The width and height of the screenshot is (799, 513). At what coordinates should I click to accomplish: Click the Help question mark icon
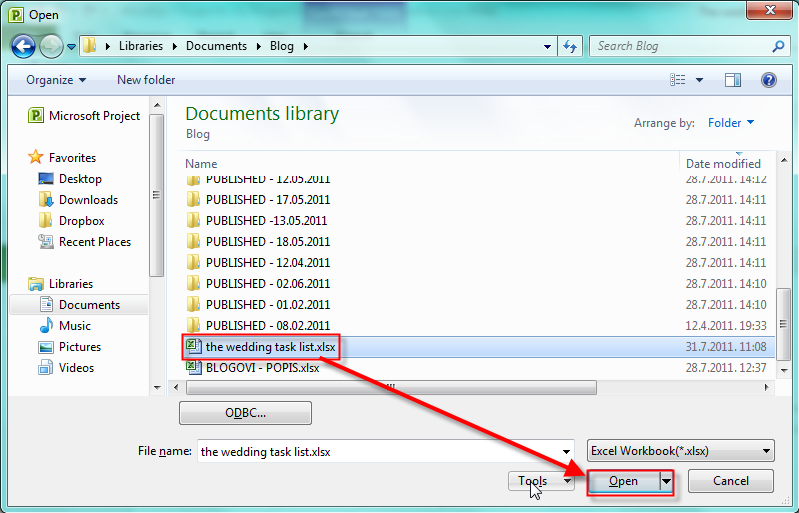[x=768, y=80]
